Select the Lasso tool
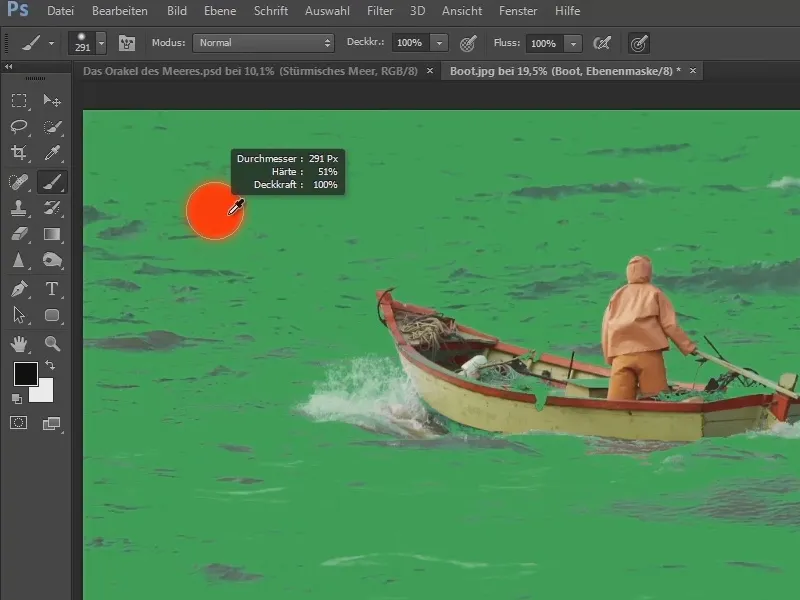800x600 pixels. click(19, 127)
